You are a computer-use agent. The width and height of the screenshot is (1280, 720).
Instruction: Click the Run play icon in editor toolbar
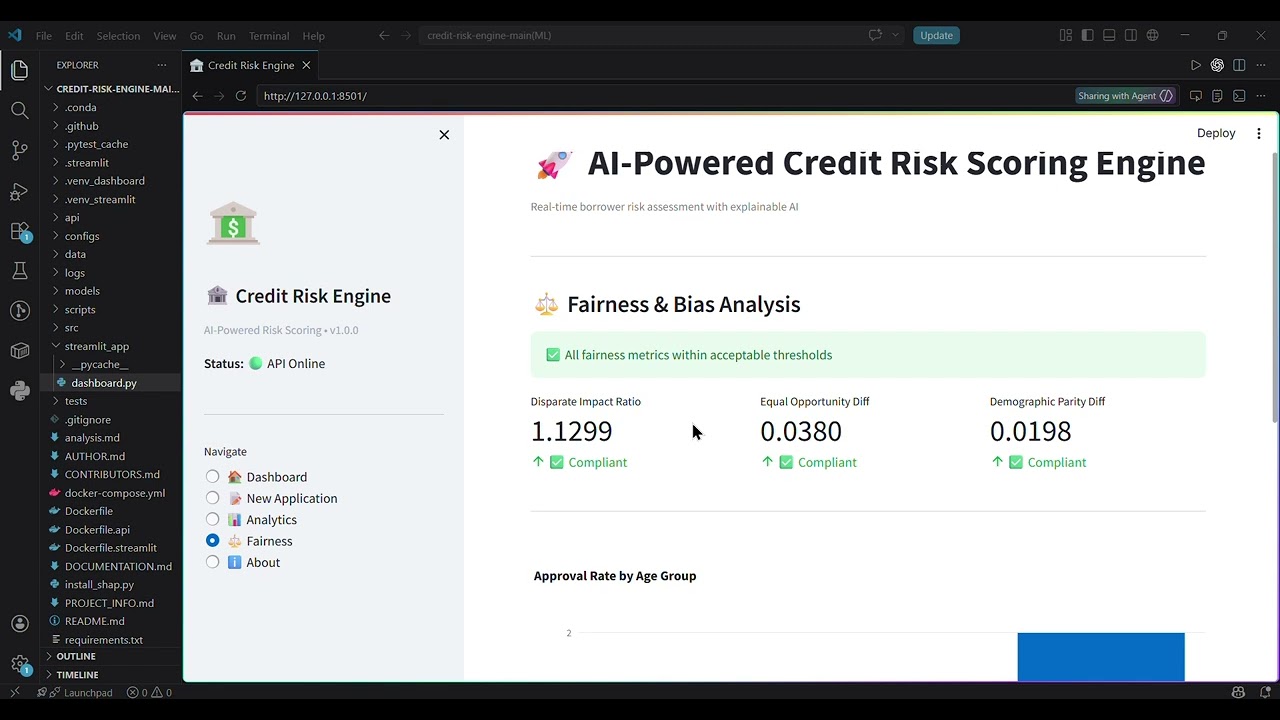pos(1195,65)
